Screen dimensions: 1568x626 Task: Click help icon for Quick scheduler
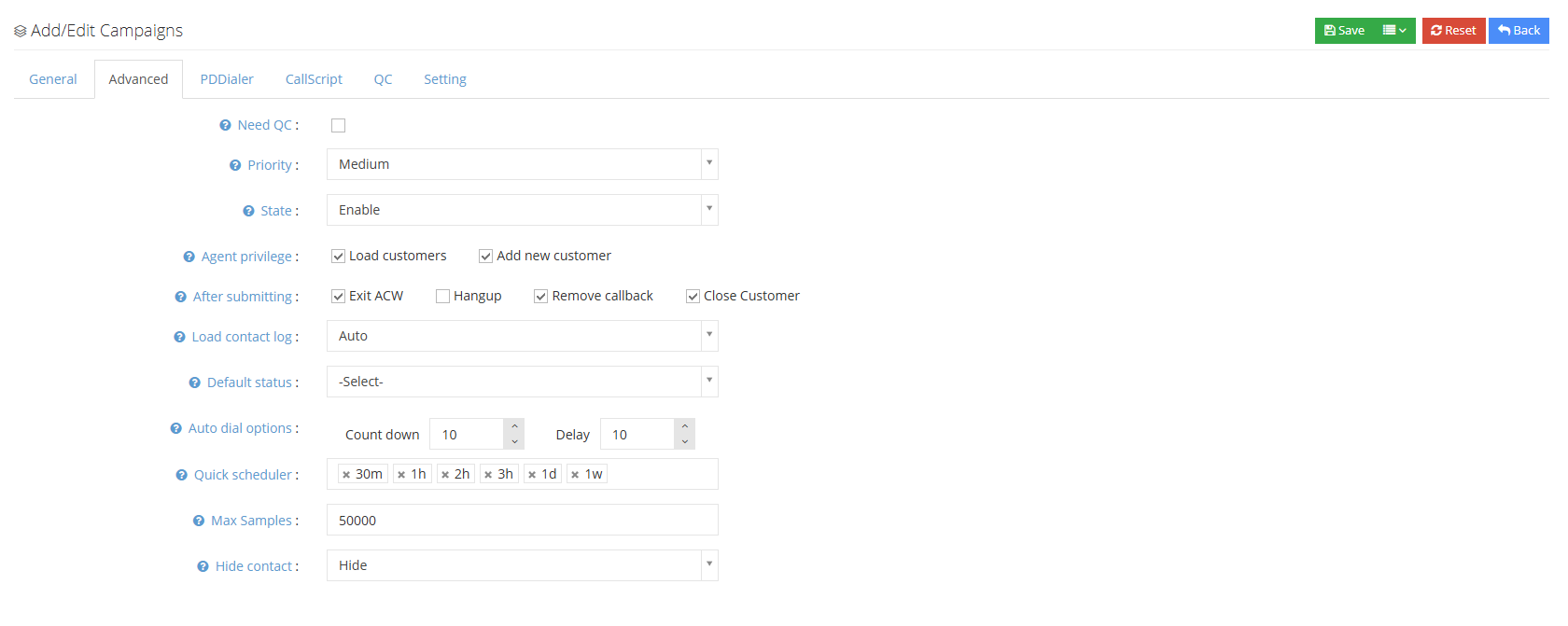coord(182,475)
